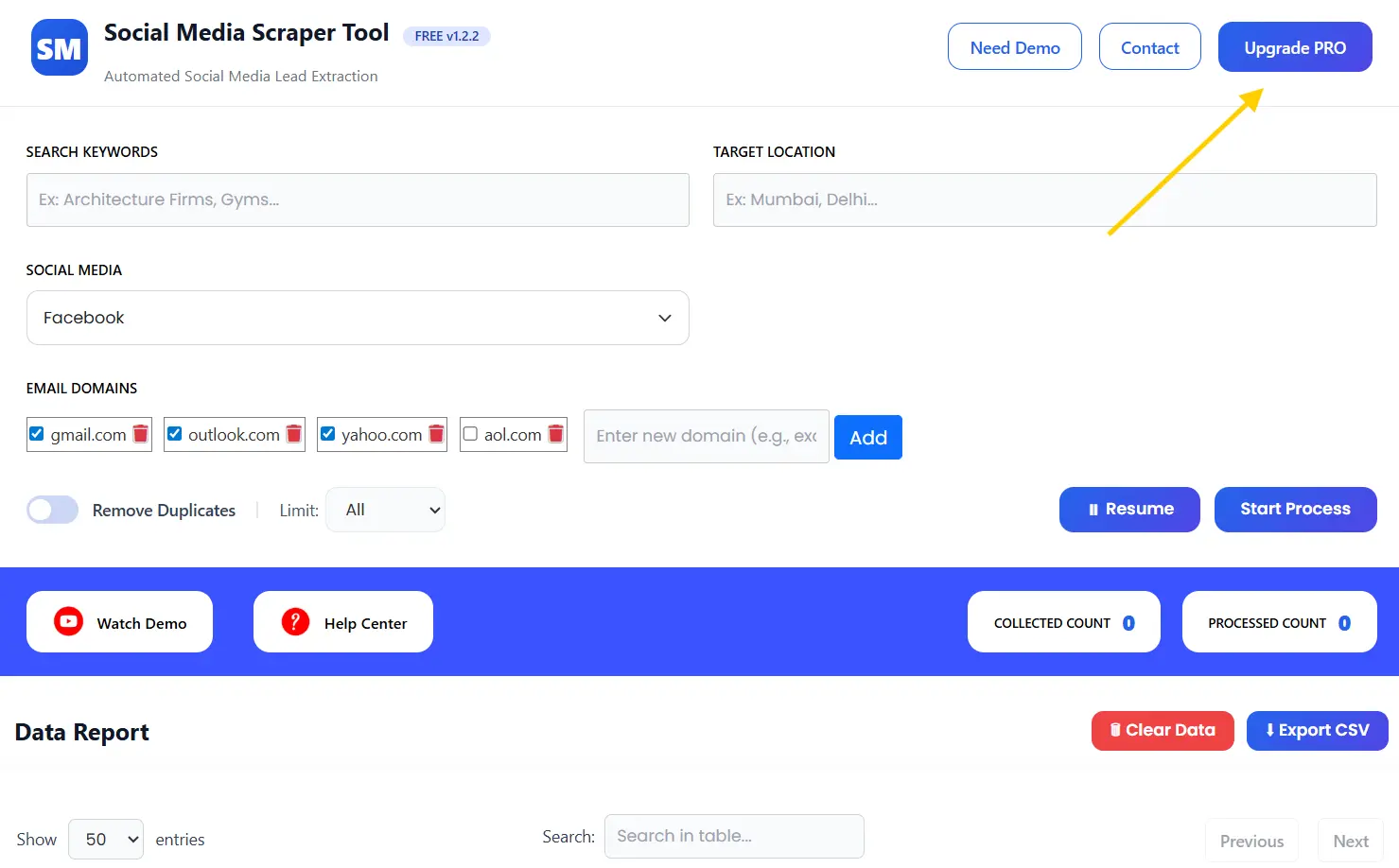Click the PROCESSED COUNT label
The height and width of the screenshot is (868, 1399).
point(1267,623)
